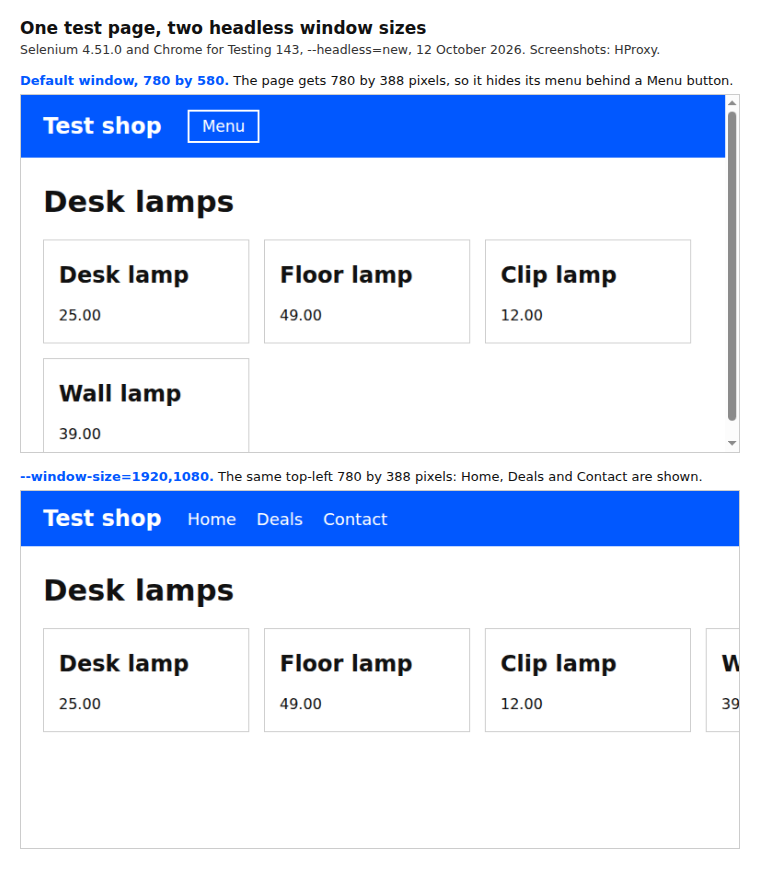Open the Deals navigation link
760x869 pixels.
coord(279,519)
